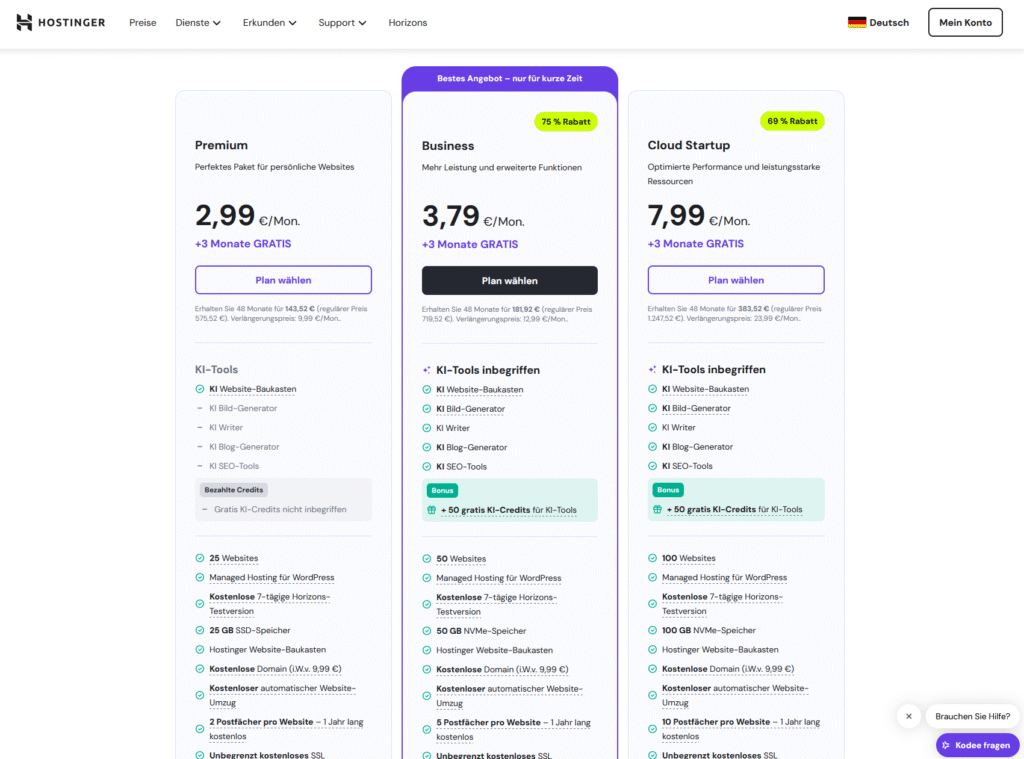Screen dimensions: 1024x759
Task: Open the Kodee fragen chat
Action: point(977,745)
